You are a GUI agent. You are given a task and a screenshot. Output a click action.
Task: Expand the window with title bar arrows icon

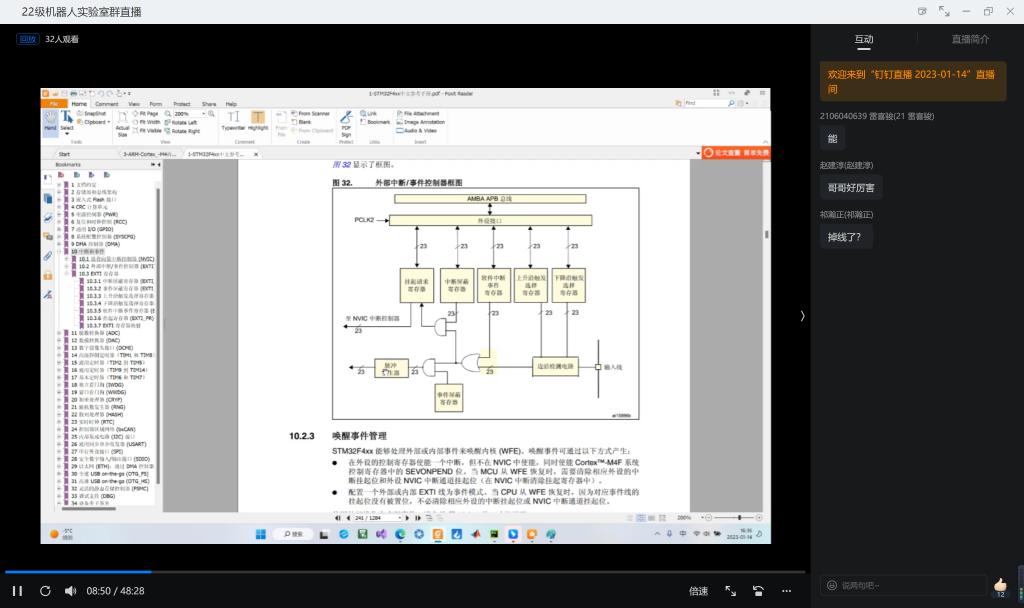point(944,11)
